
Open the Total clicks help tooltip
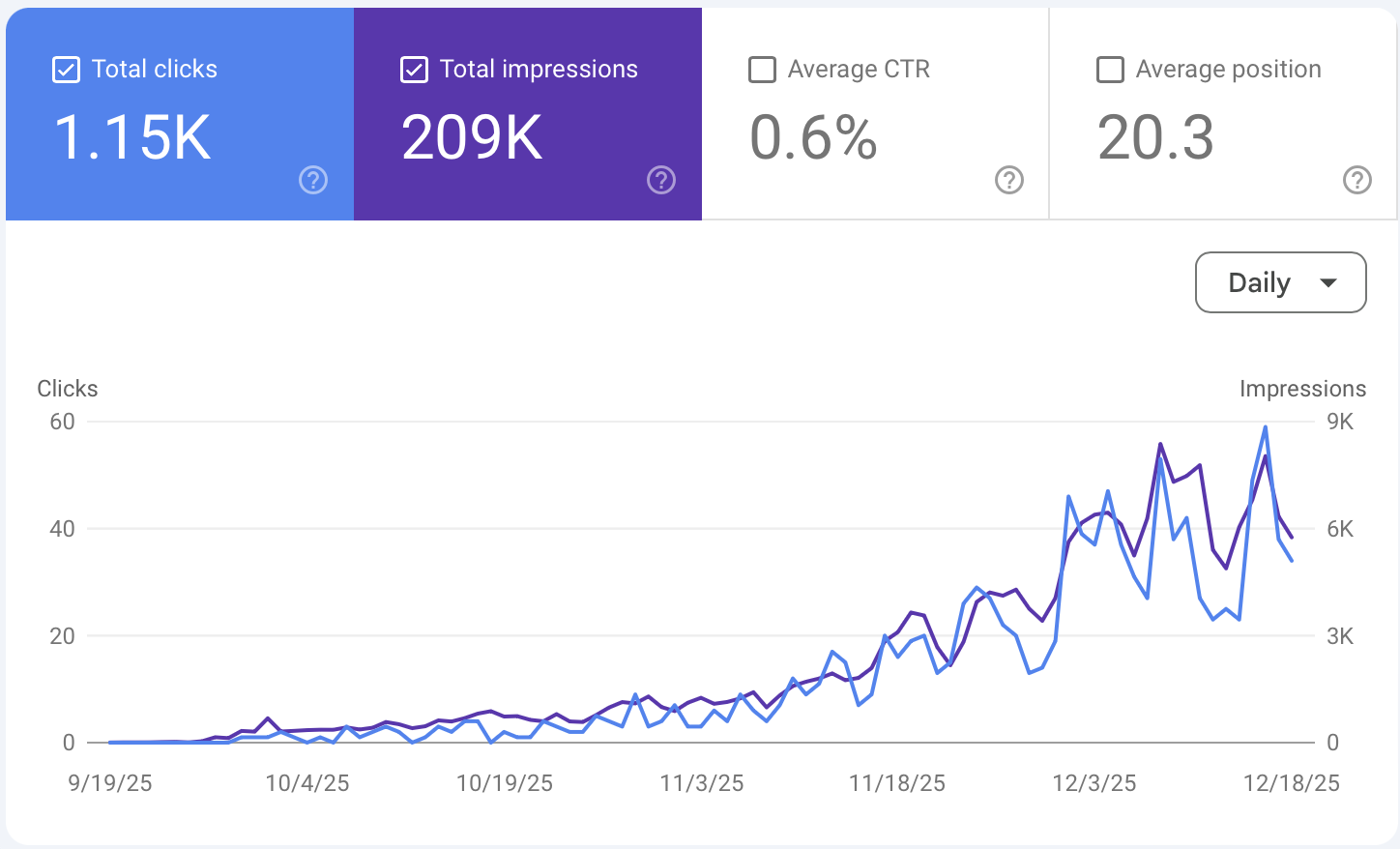[313, 180]
